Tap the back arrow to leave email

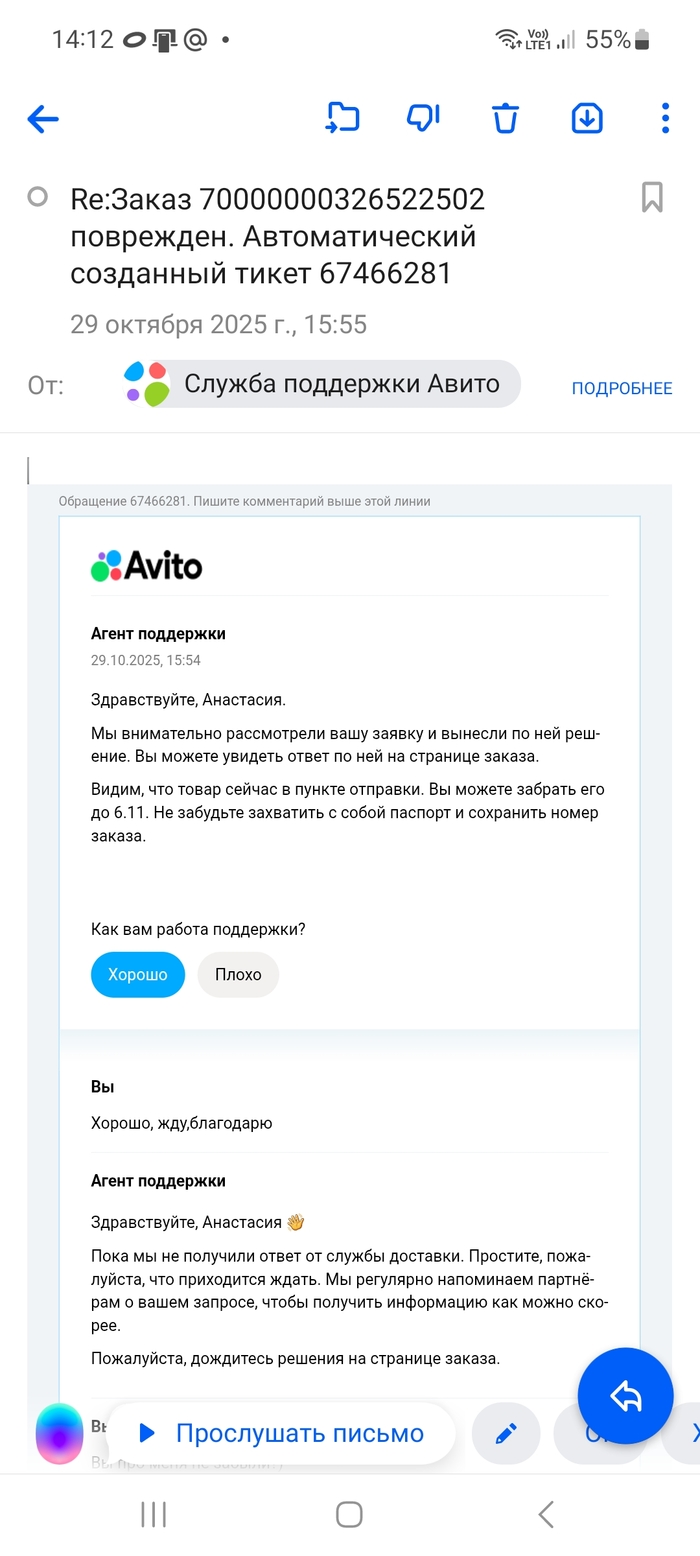pyautogui.click(x=43, y=120)
